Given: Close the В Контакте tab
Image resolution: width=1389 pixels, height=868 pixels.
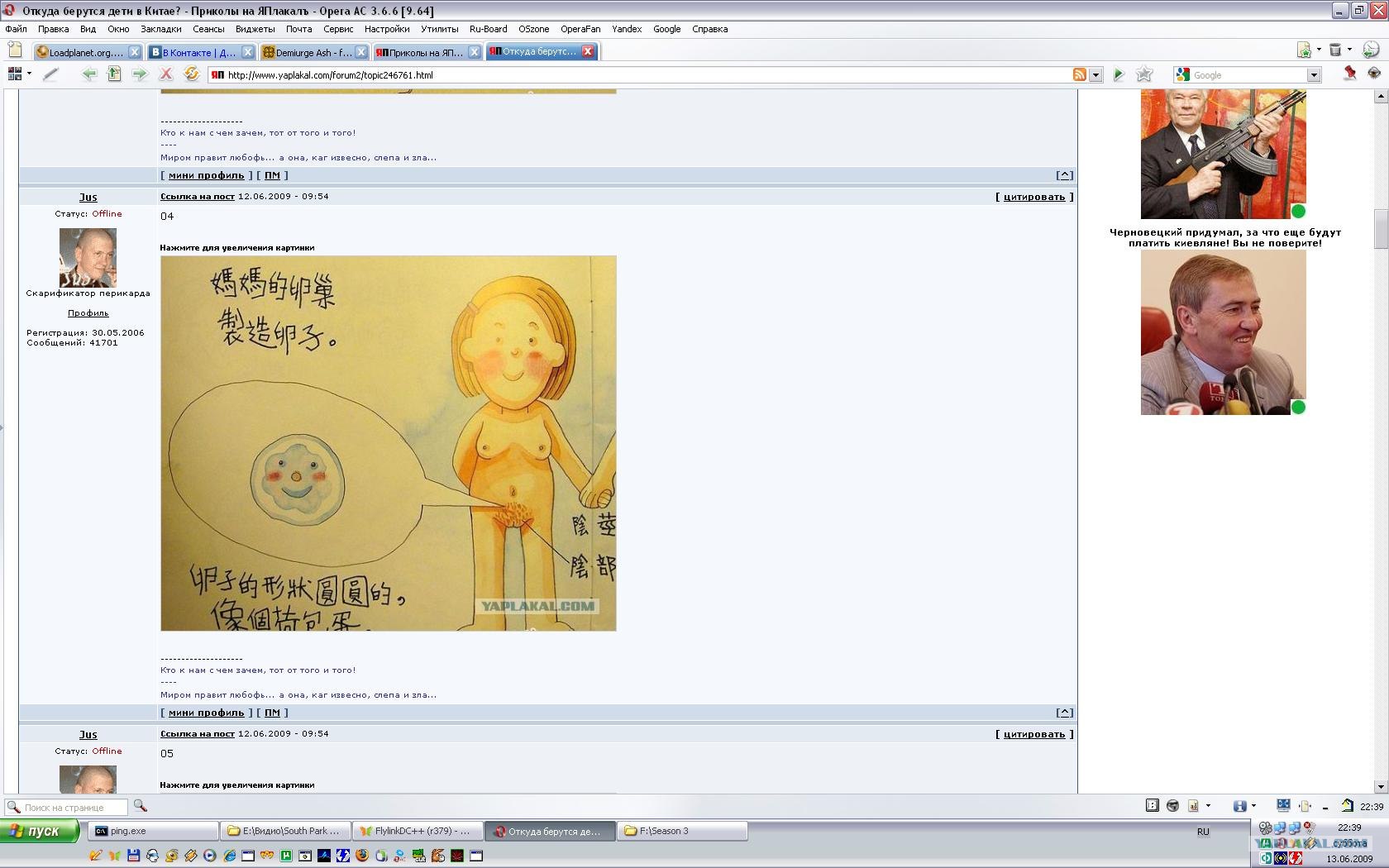Looking at the screenshot, I should point(247,52).
